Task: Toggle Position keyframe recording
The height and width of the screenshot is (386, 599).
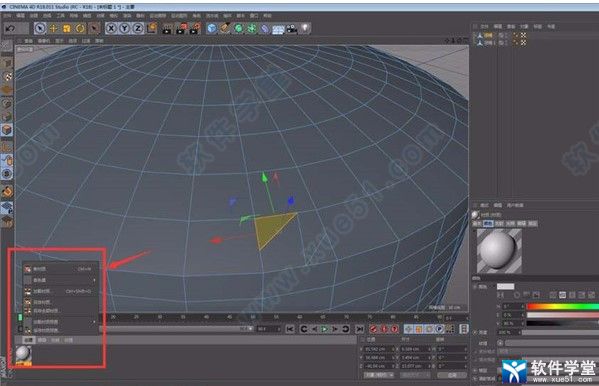Action: [409, 329]
